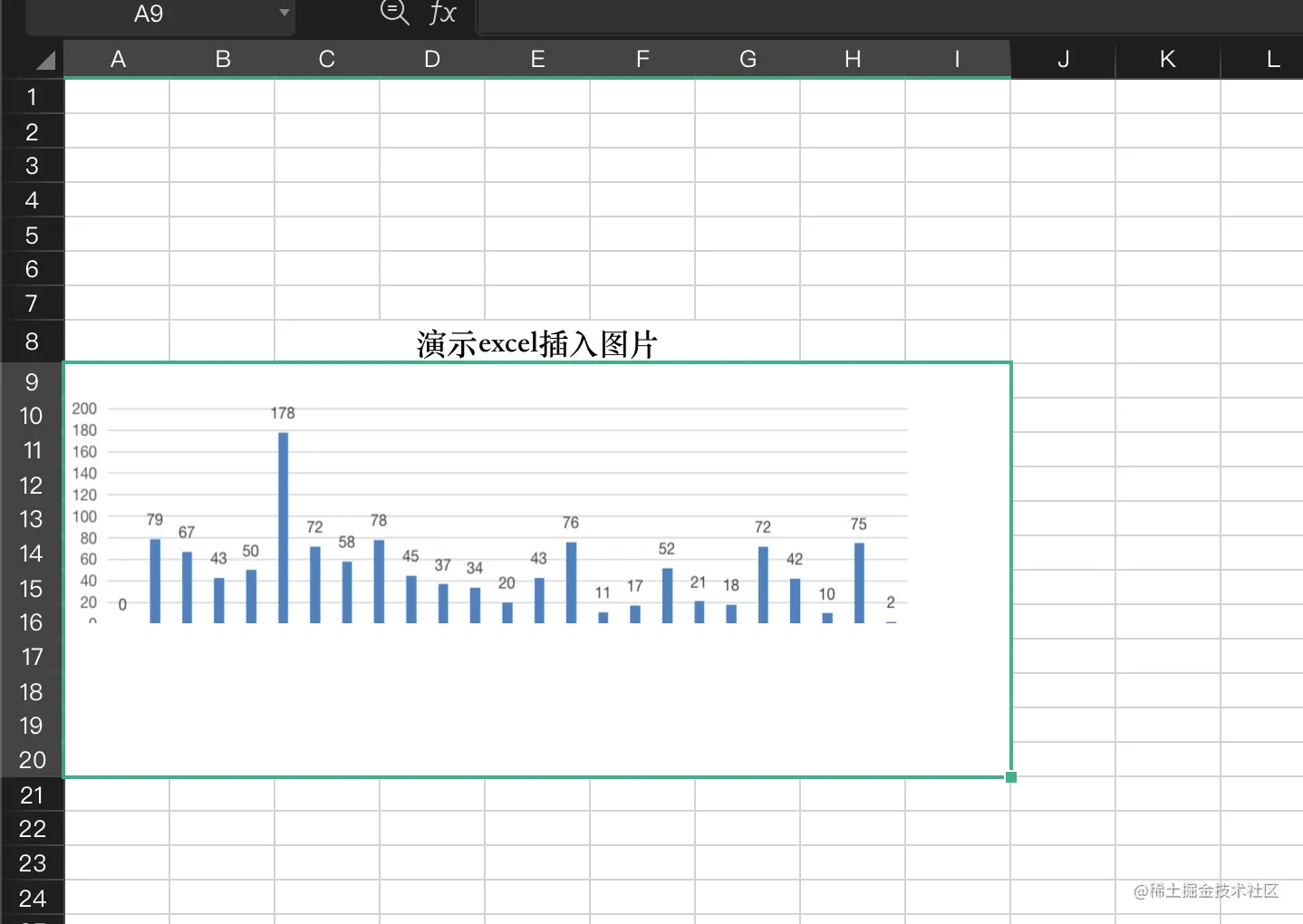Select the entire column A header
The image size is (1303, 924).
118,59
